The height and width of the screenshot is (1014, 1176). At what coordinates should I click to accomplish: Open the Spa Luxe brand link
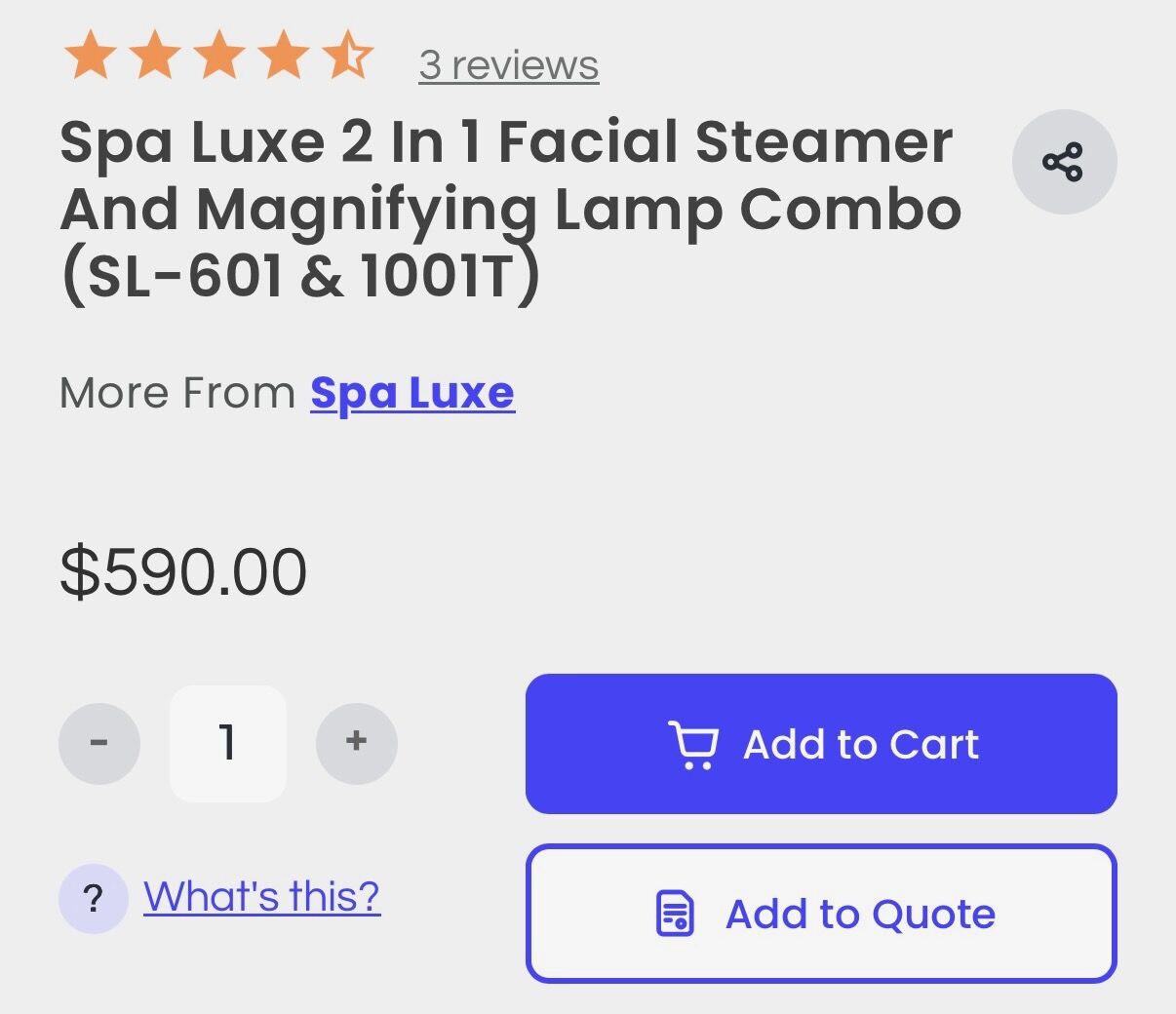pos(412,393)
